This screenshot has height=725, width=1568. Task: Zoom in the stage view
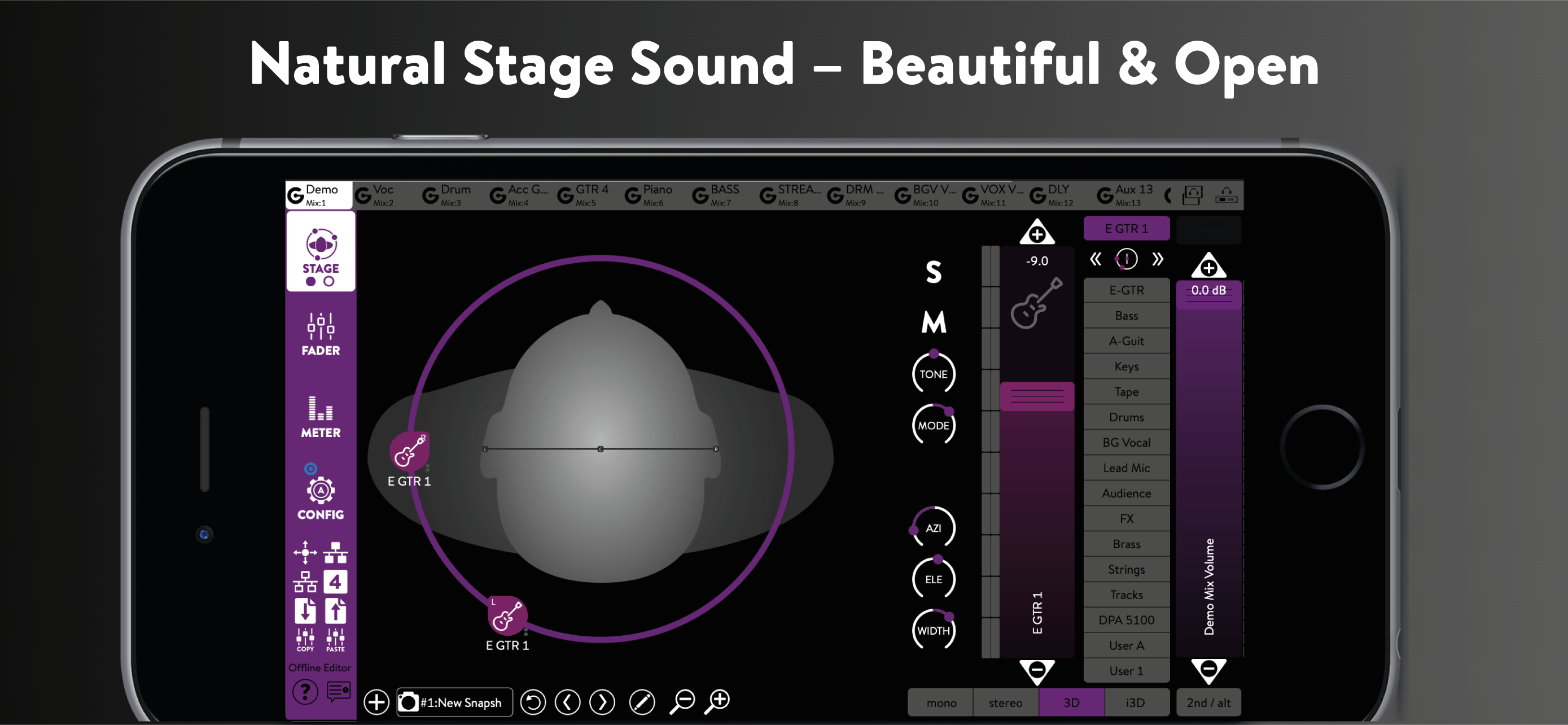click(717, 701)
